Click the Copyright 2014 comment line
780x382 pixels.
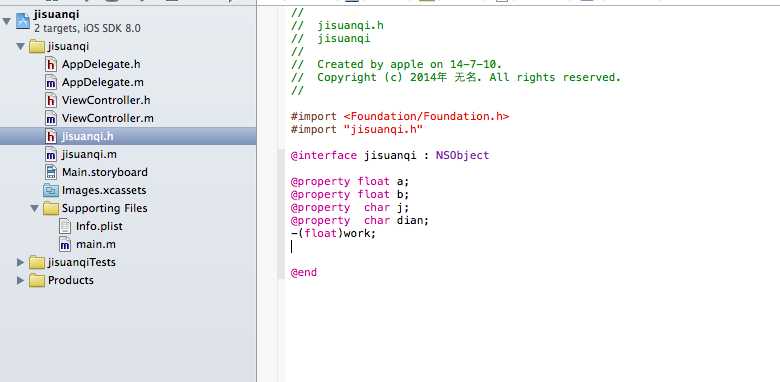coord(456,78)
